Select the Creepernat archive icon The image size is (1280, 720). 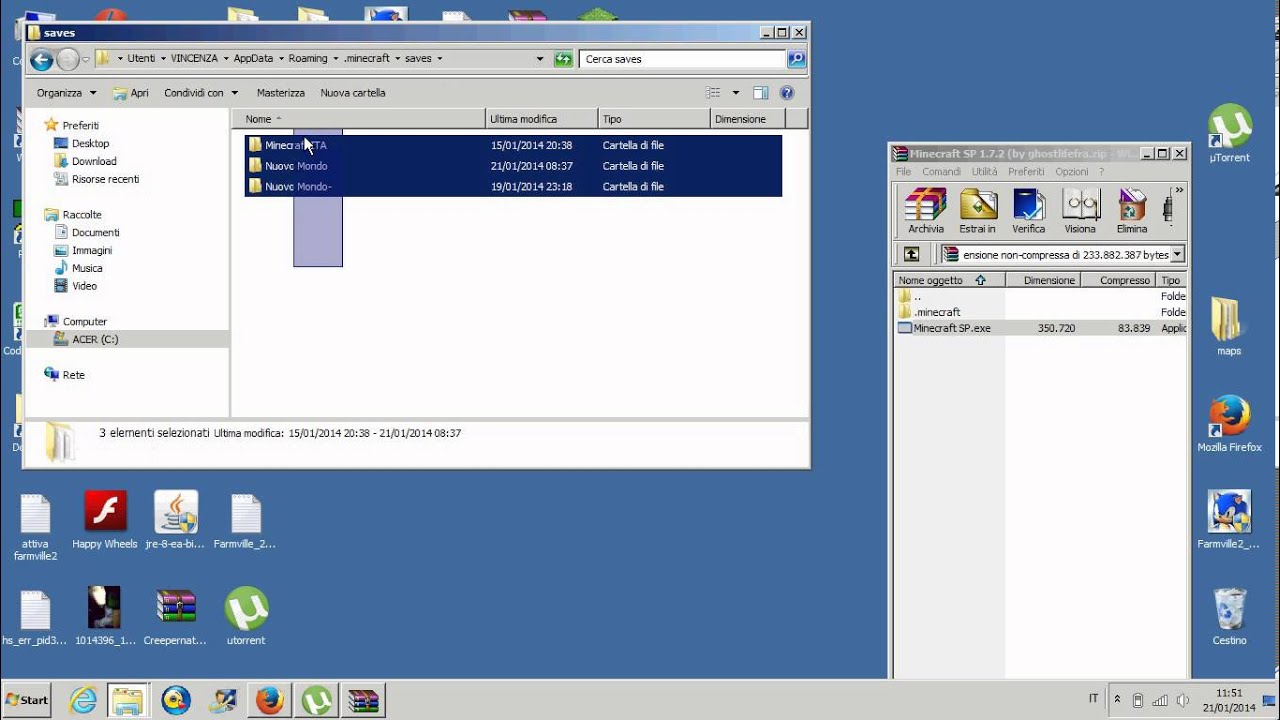(x=175, y=616)
